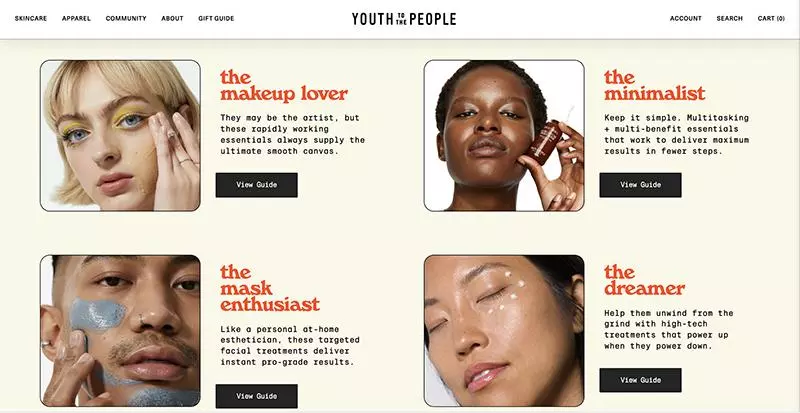800x413 pixels.
Task: Click the makeup lover photo with yellow eyeshadow
Action: click(120, 135)
